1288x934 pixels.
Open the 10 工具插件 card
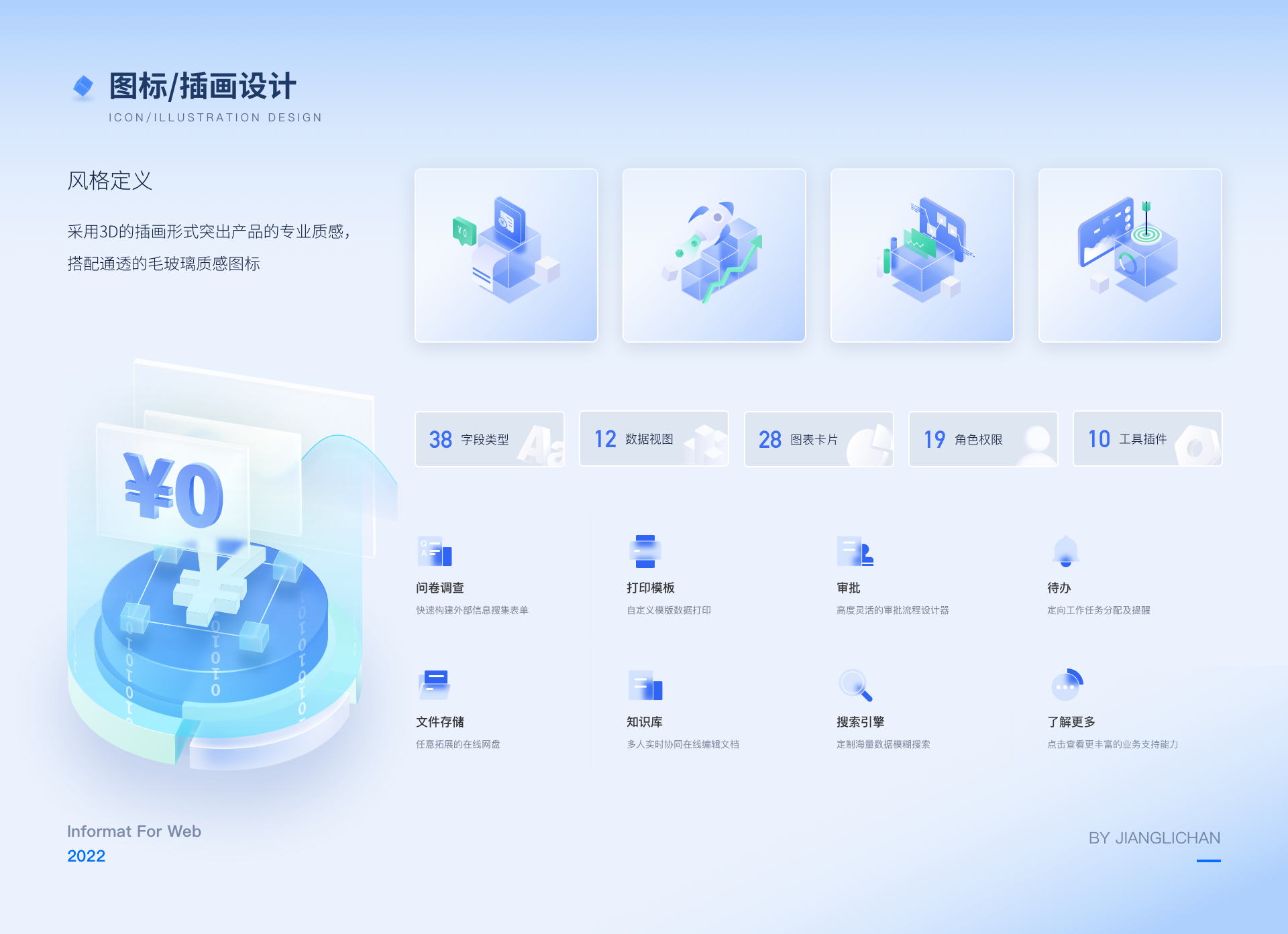[x=1147, y=439]
